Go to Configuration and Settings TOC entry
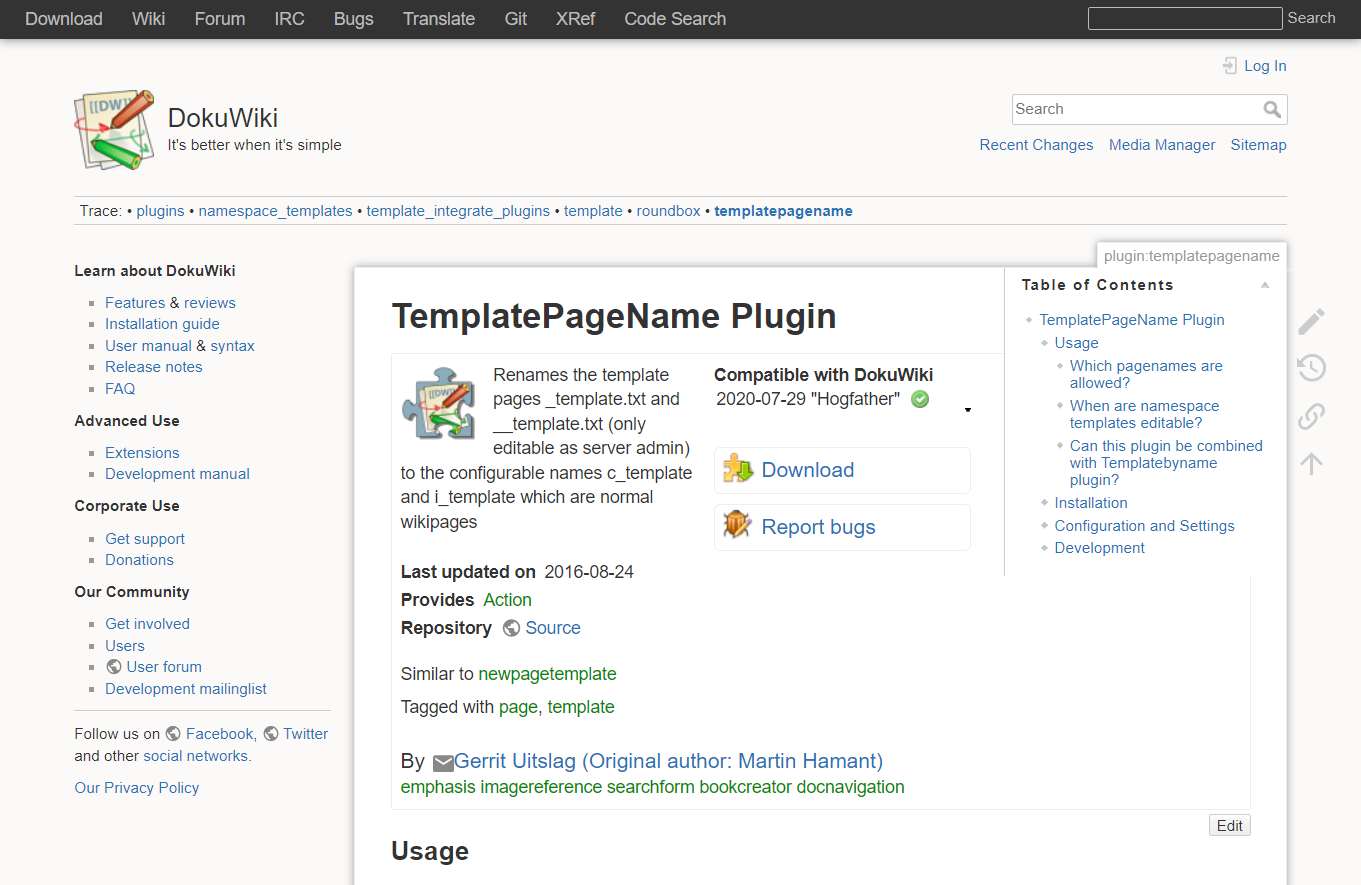The image size is (1361, 885). click(1144, 526)
